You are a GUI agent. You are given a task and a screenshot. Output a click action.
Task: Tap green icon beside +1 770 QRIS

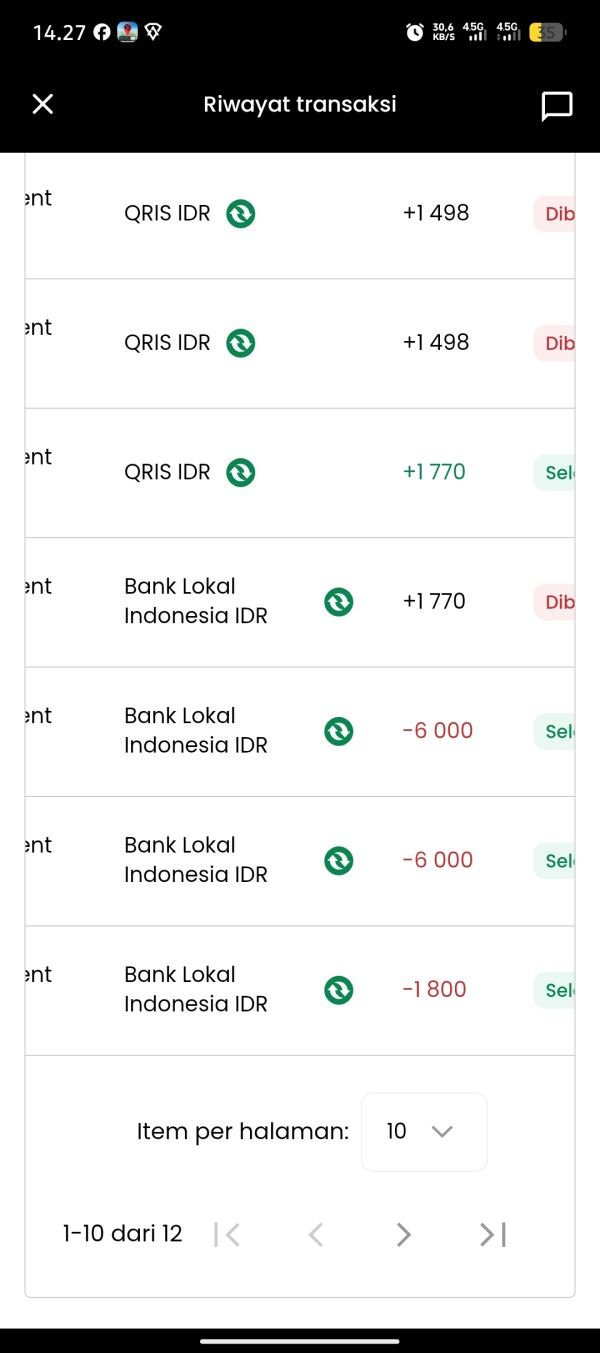[240, 472]
